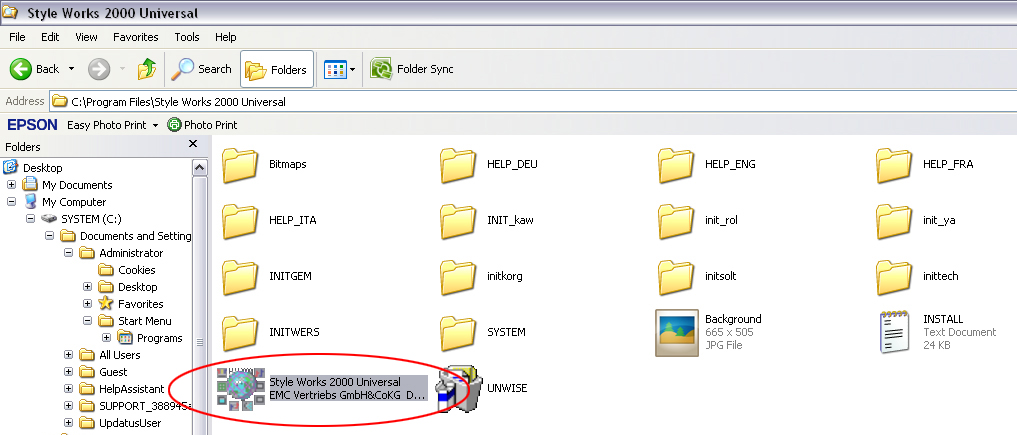The image size is (1017, 435).
Task: Open the Search pane
Action: [201, 69]
